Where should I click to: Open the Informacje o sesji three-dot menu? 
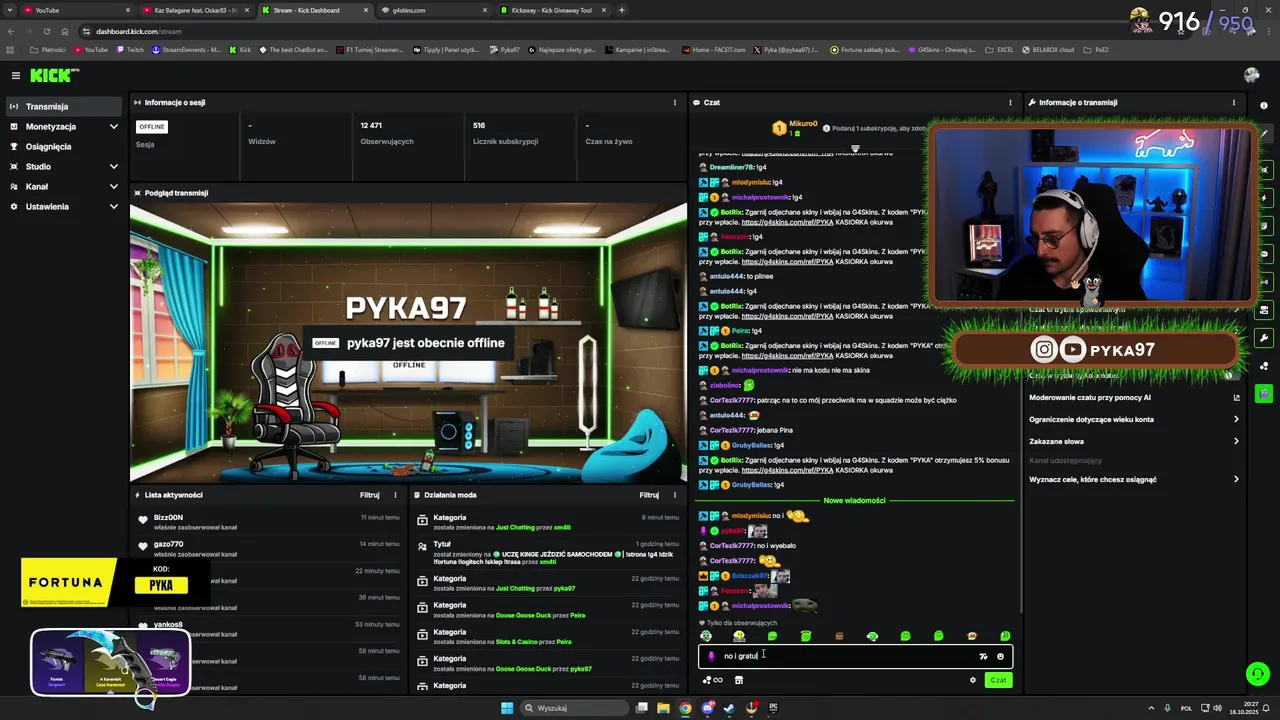click(x=675, y=102)
